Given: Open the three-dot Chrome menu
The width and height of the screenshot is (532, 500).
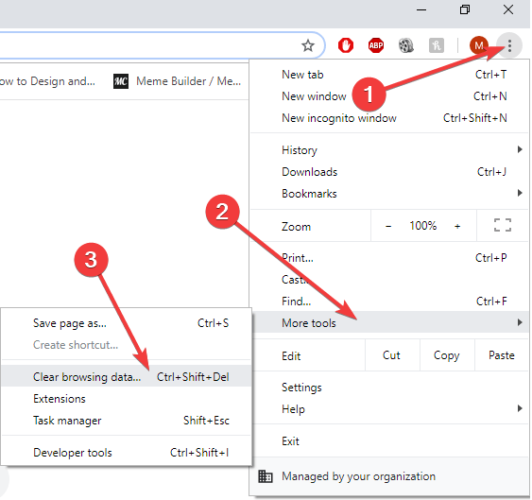Looking at the screenshot, I should [509, 45].
